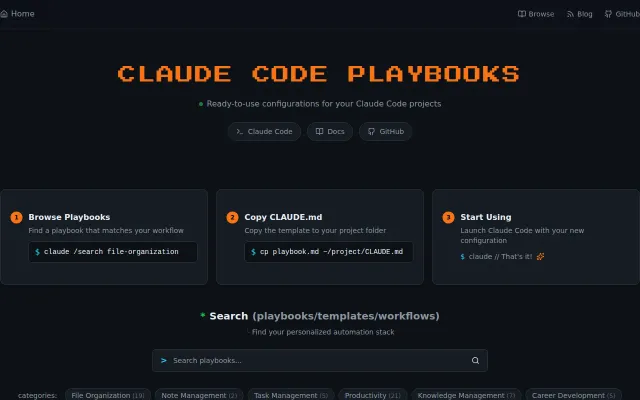The width and height of the screenshot is (640, 400).
Task: Click the Ready-to-use configurations tagline
Action: (x=324, y=104)
